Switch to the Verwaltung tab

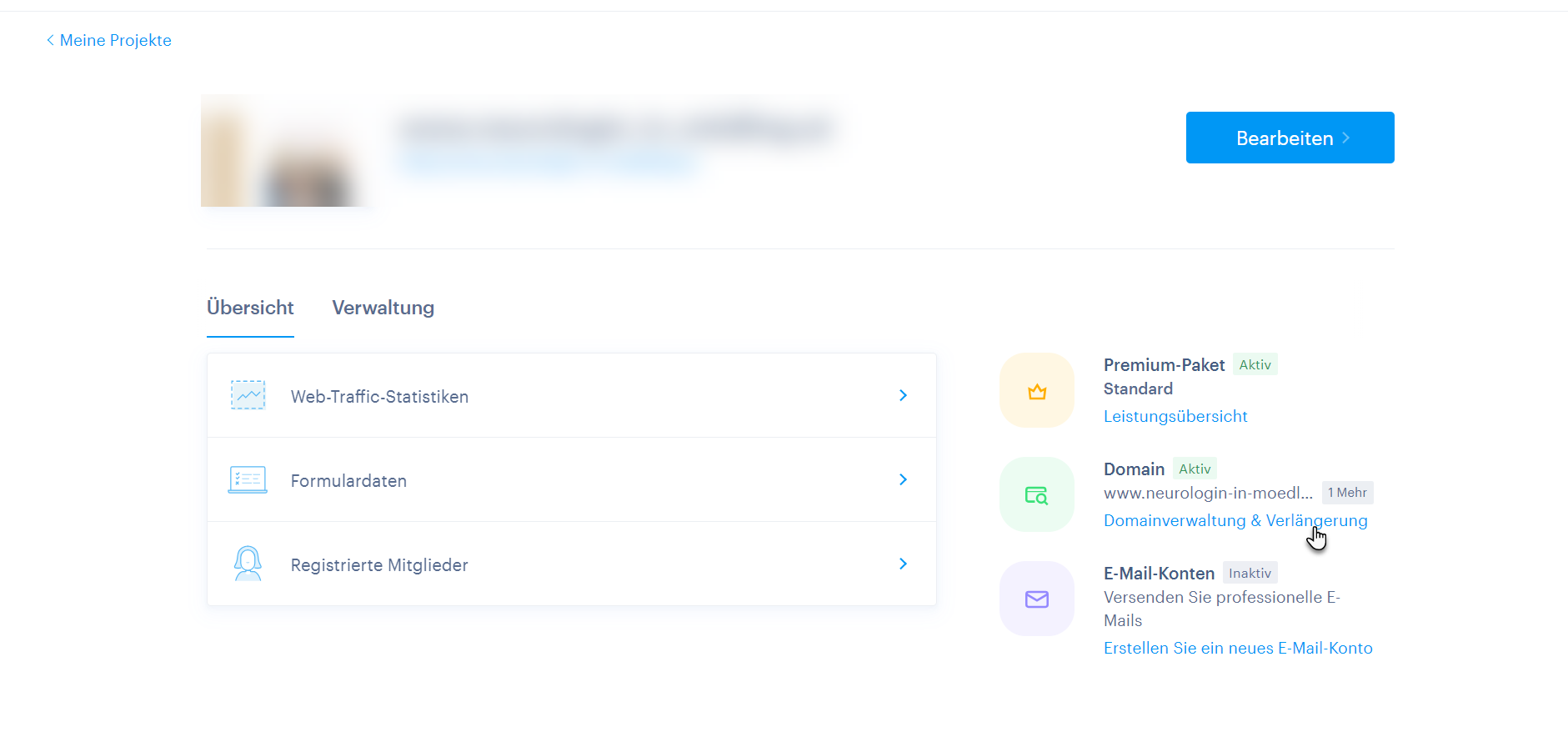383,308
